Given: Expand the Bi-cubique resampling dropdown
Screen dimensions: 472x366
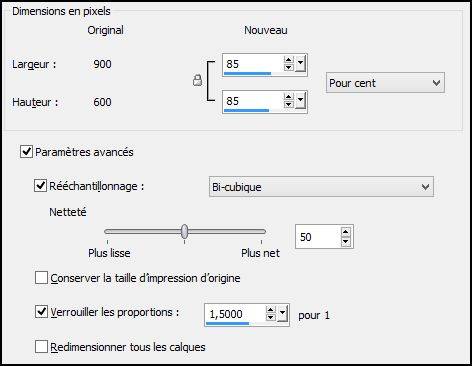Looking at the screenshot, I should point(321,187).
